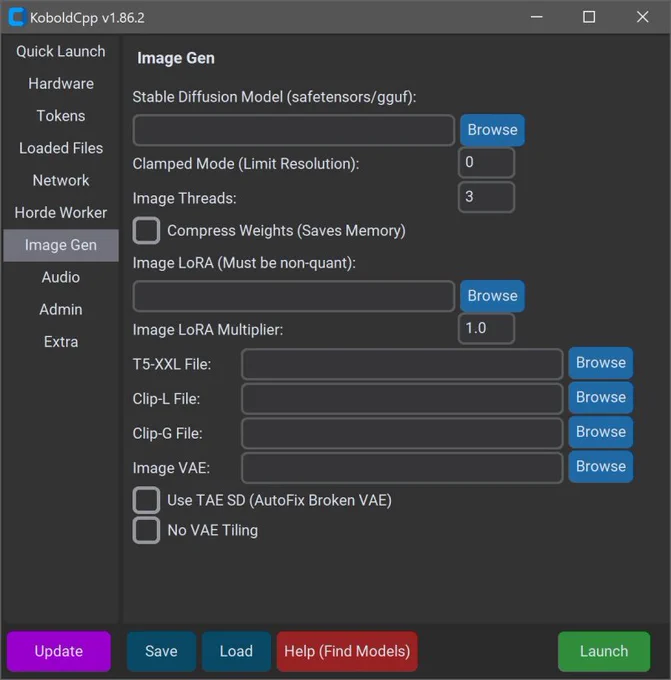Browse for a Stable Diffusion model file
Viewport: 671px width, 680px height.
click(492, 130)
